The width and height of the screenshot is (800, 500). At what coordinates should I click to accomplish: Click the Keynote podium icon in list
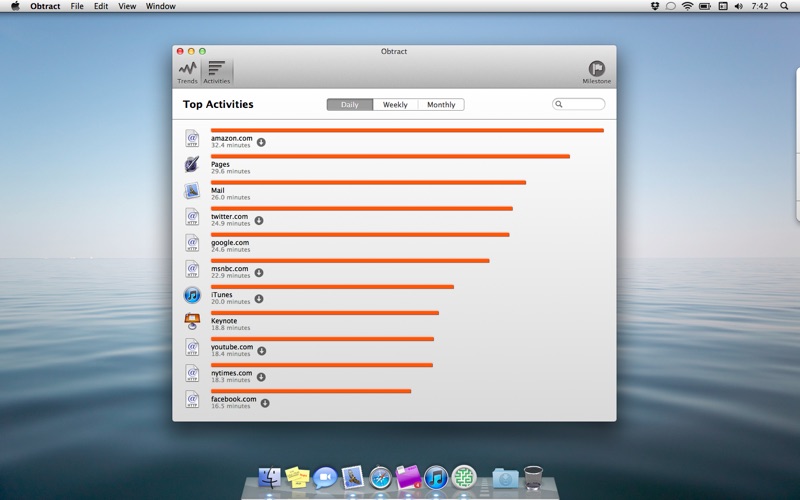(192, 321)
